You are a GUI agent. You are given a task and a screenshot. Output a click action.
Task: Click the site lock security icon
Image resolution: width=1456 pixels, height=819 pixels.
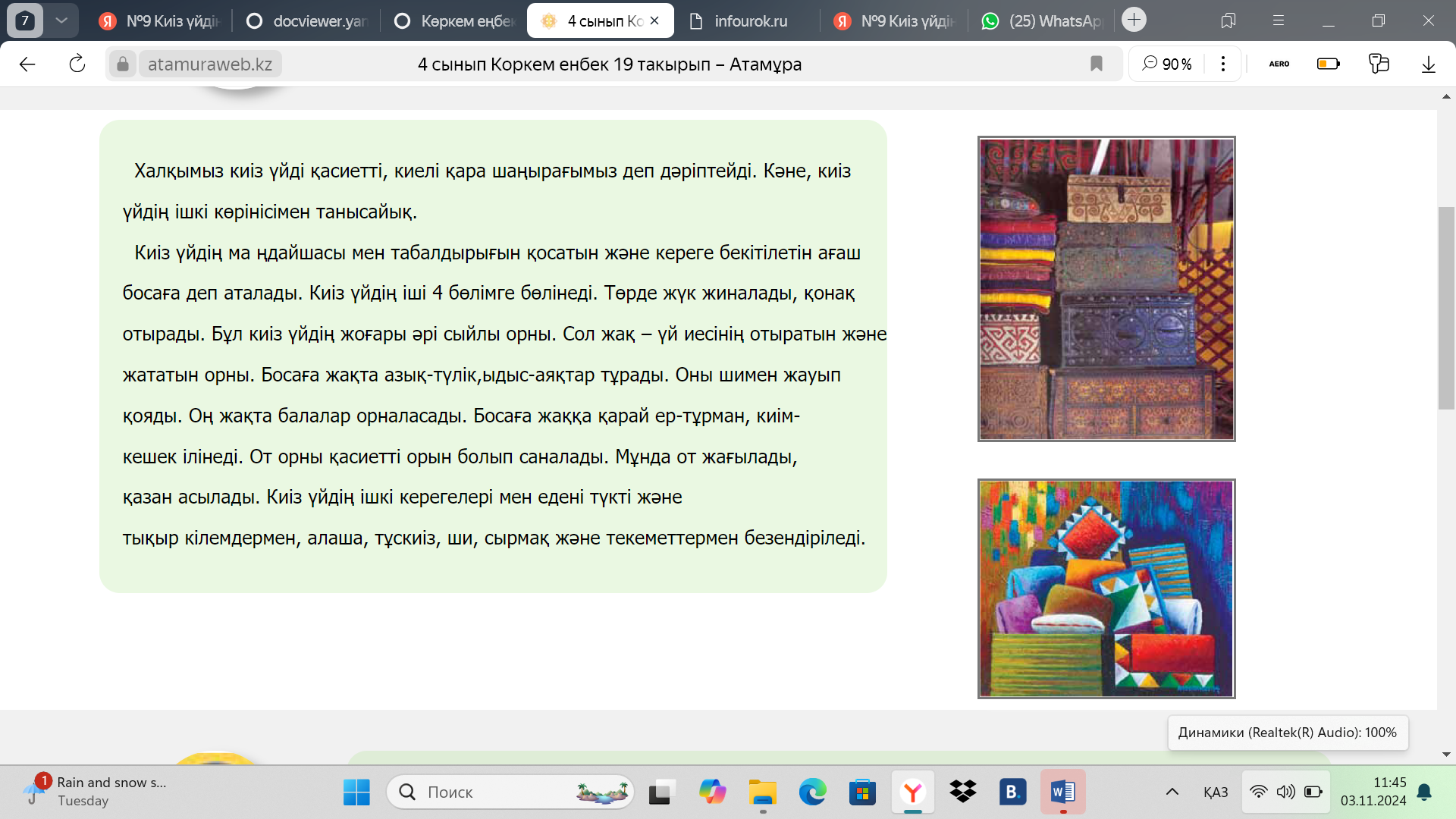pyautogui.click(x=122, y=64)
